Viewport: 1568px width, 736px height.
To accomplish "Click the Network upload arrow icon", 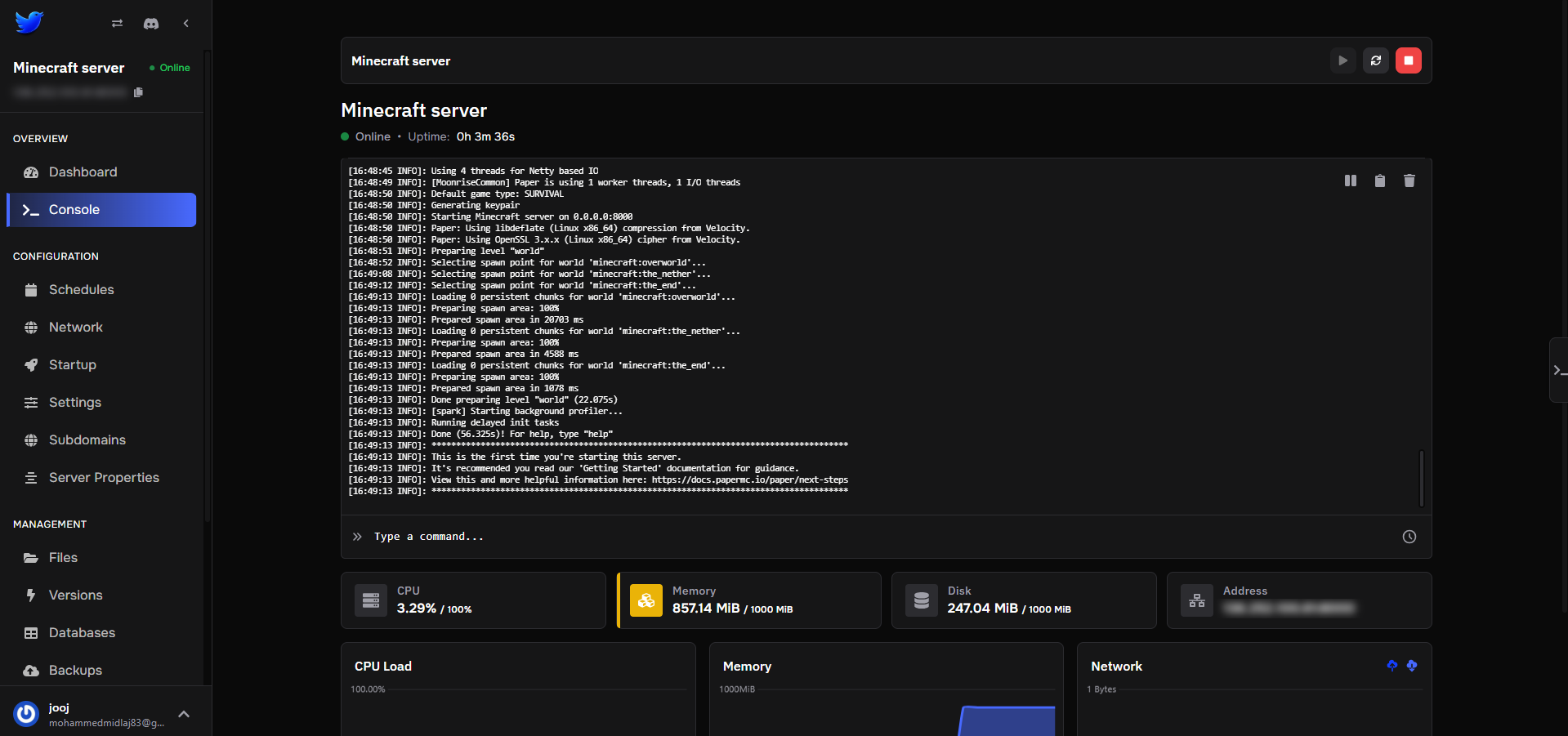I will click(x=1392, y=666).
